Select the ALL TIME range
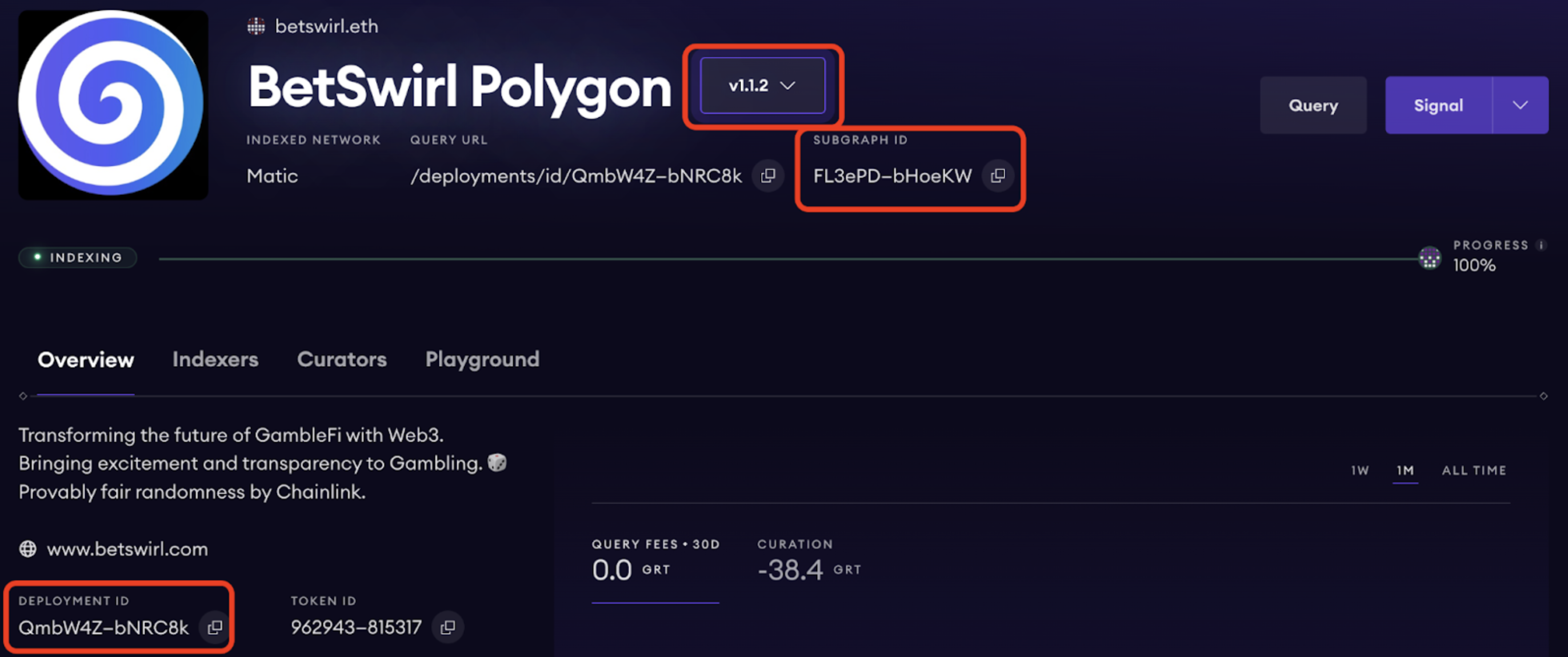The image size is (1568, 657). click(1474, 470)
